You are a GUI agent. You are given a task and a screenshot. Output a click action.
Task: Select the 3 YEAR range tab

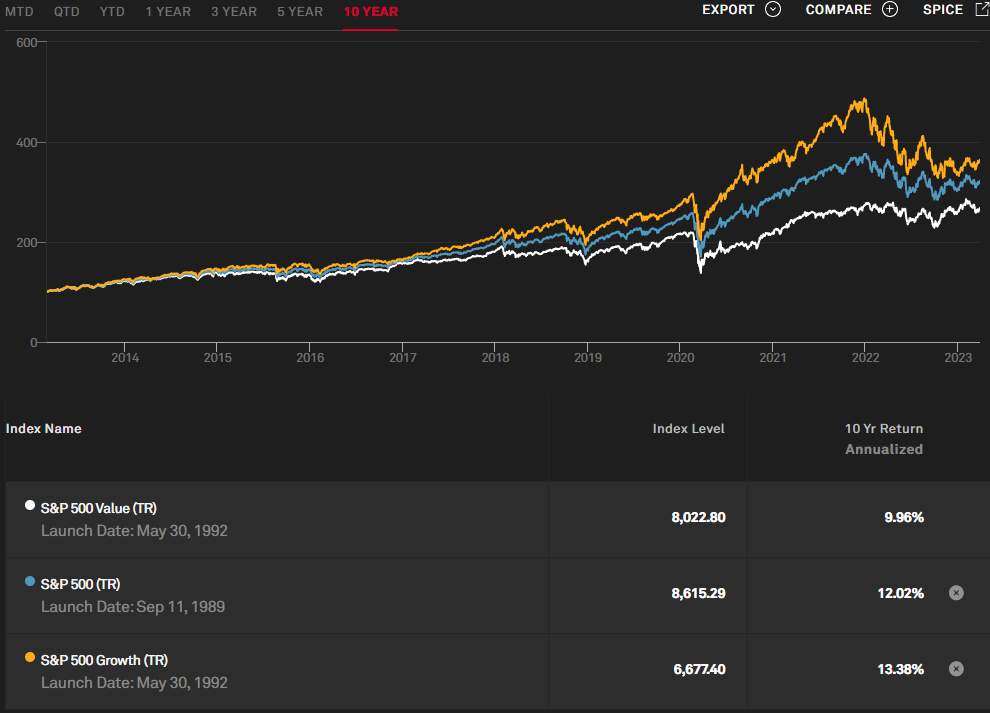234,12
